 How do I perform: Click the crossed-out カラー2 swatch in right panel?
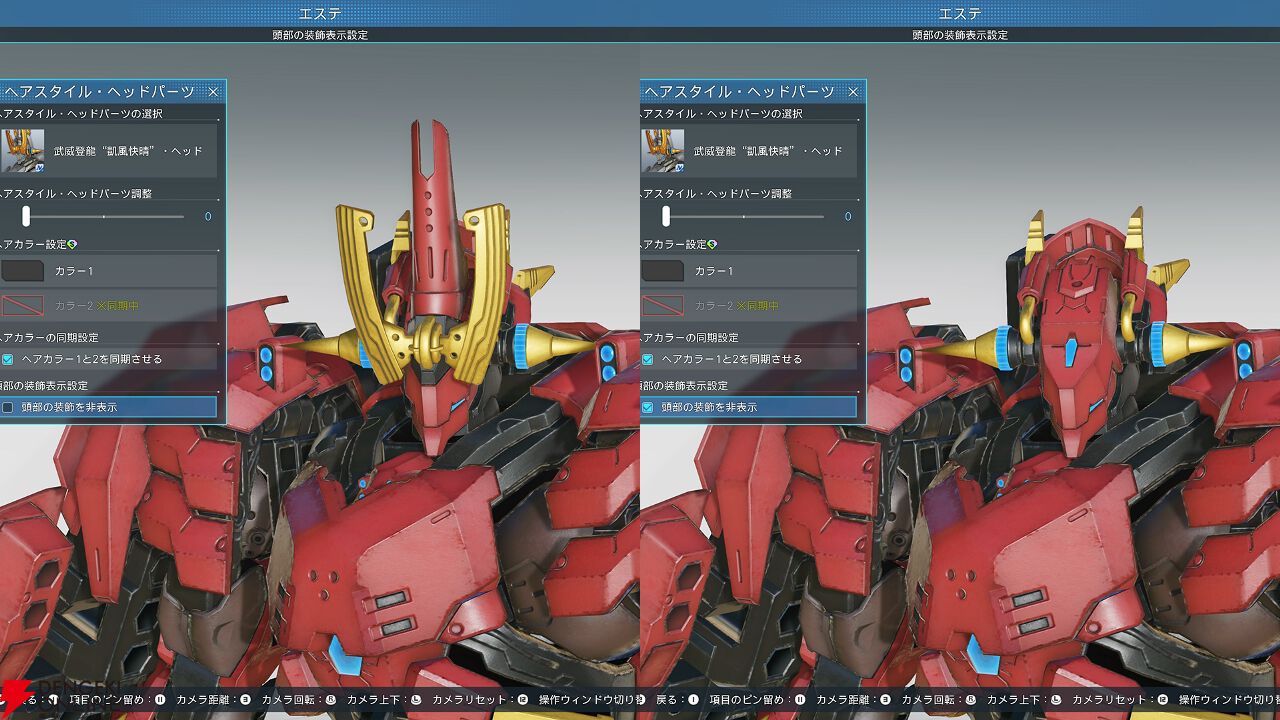(x=662, y=305)
